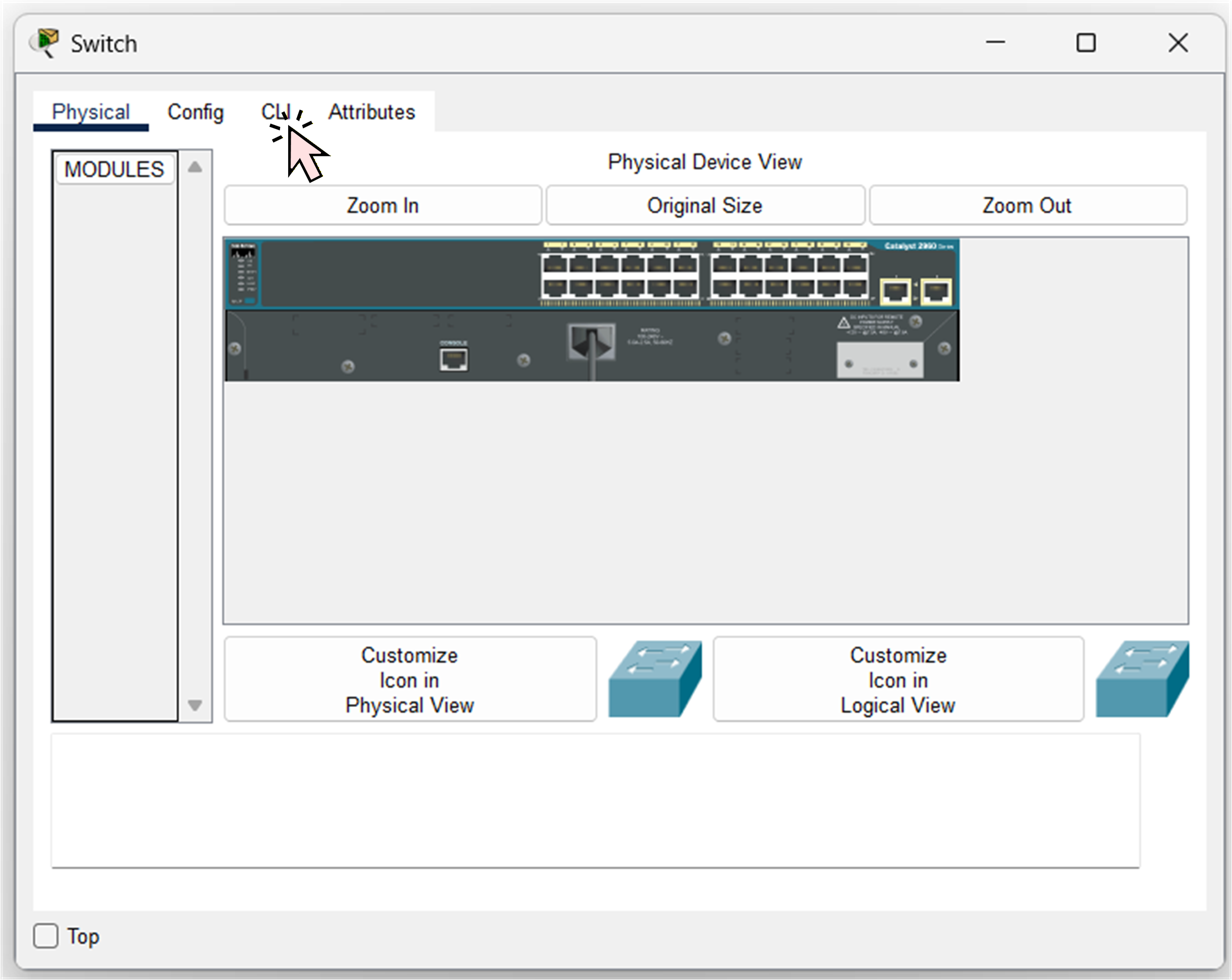The width and height of the screenshot is (1232, 980).
Task: Switch to the CLI tab
Action: pos(277,112)
